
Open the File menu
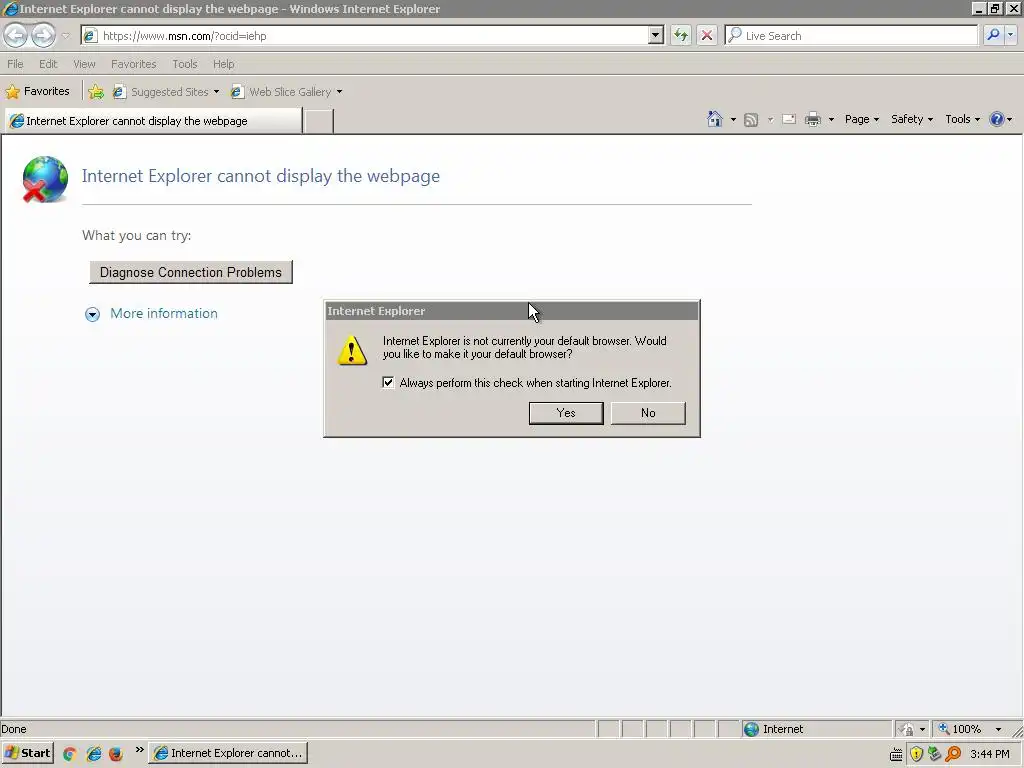(x=15, y=64)
